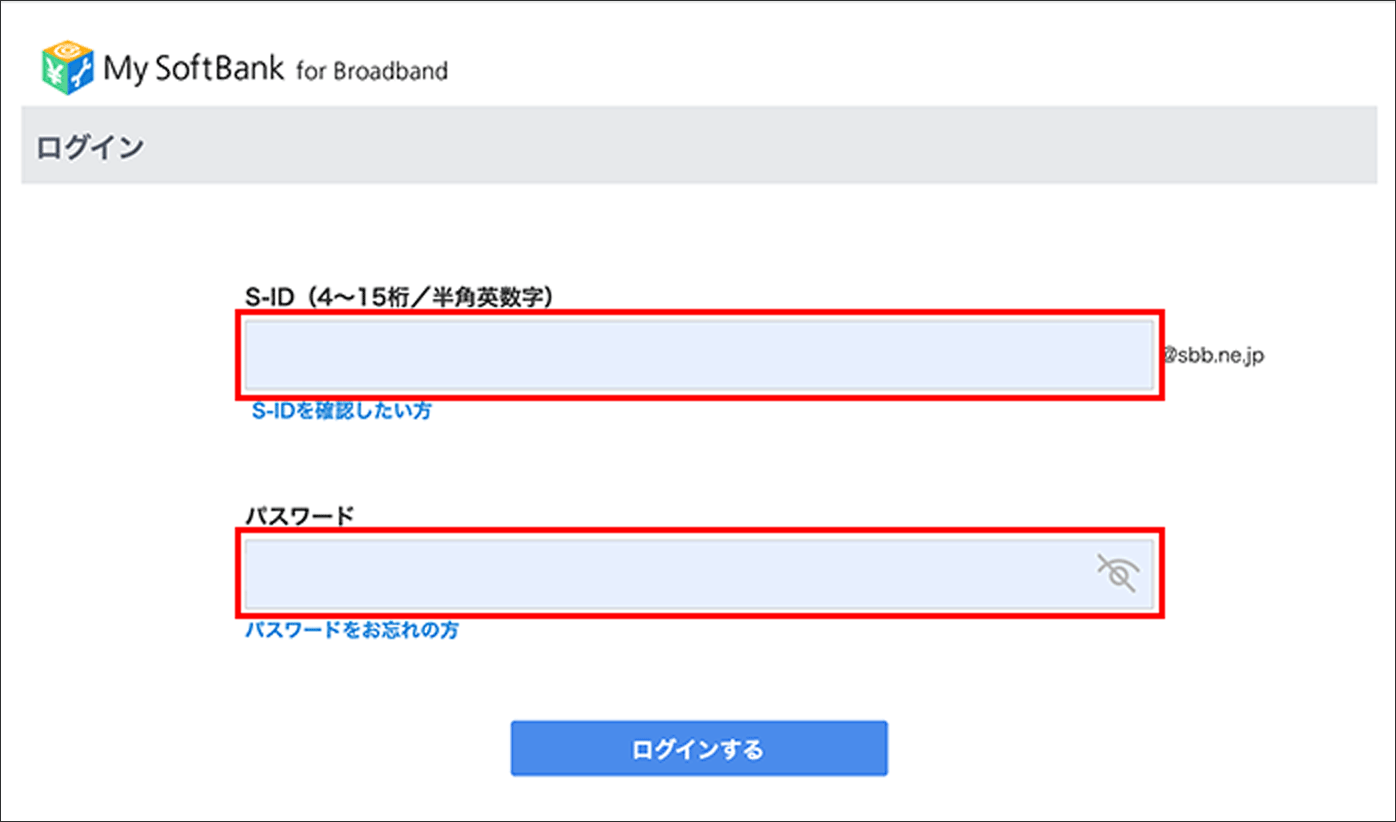Click the "for Broadband" text in the header
The height and width of the screenshot is (822, 1396).
(x=372, y=72)
